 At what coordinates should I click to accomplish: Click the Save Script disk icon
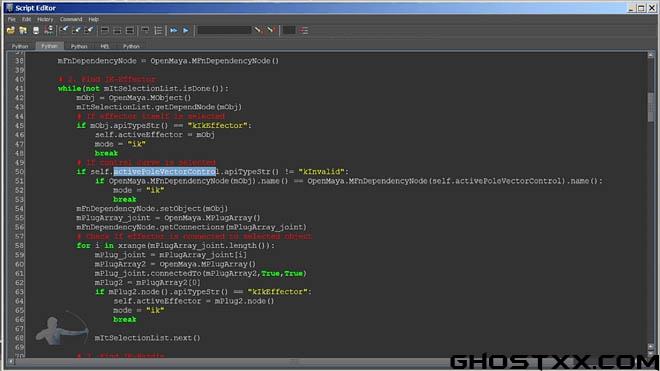point(36,30)
